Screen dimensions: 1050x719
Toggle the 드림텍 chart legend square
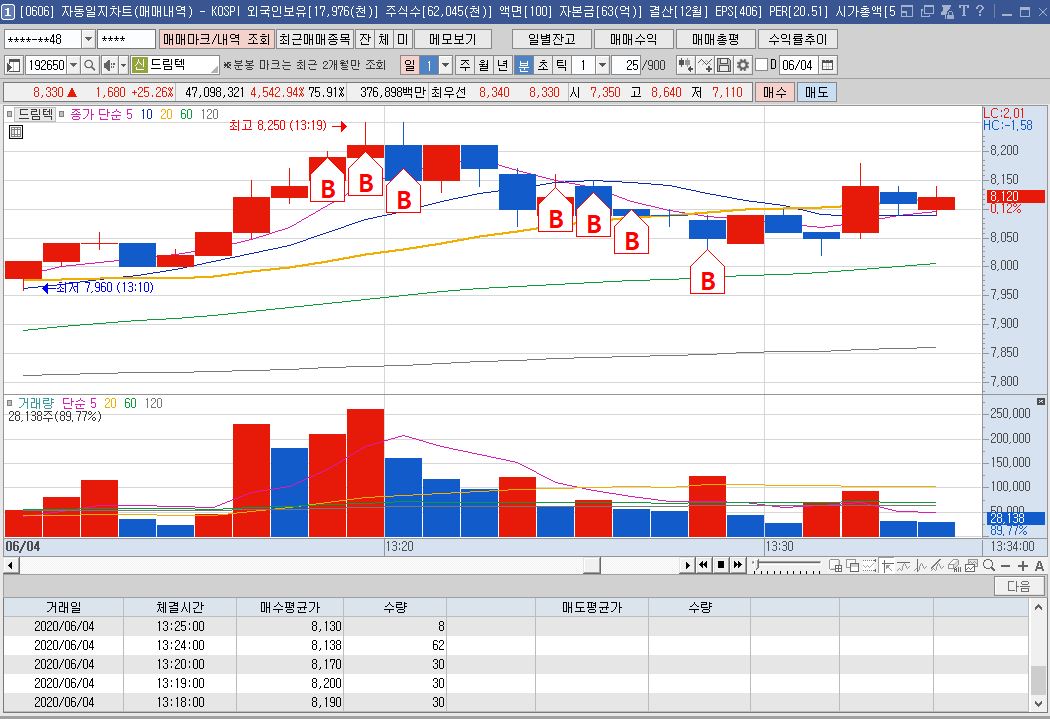tap(9, 114)
